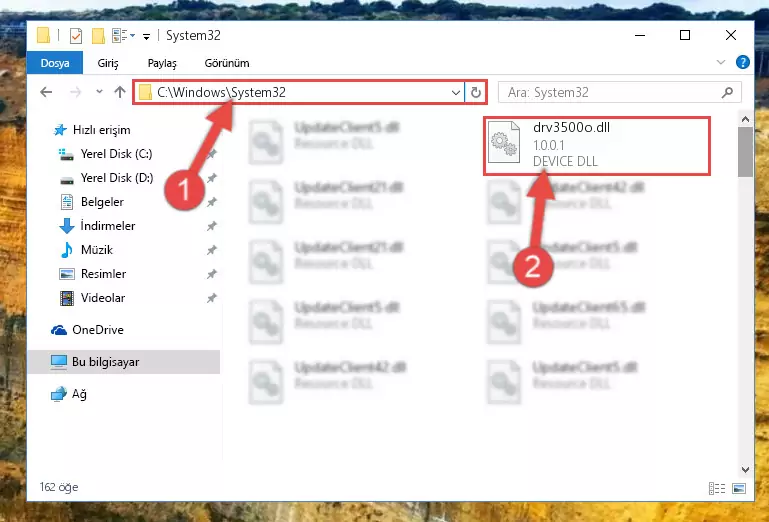This screenshot has height=522, width=769.
Task: Switch to details view icon in status bar
Action: tap(717, 488)
